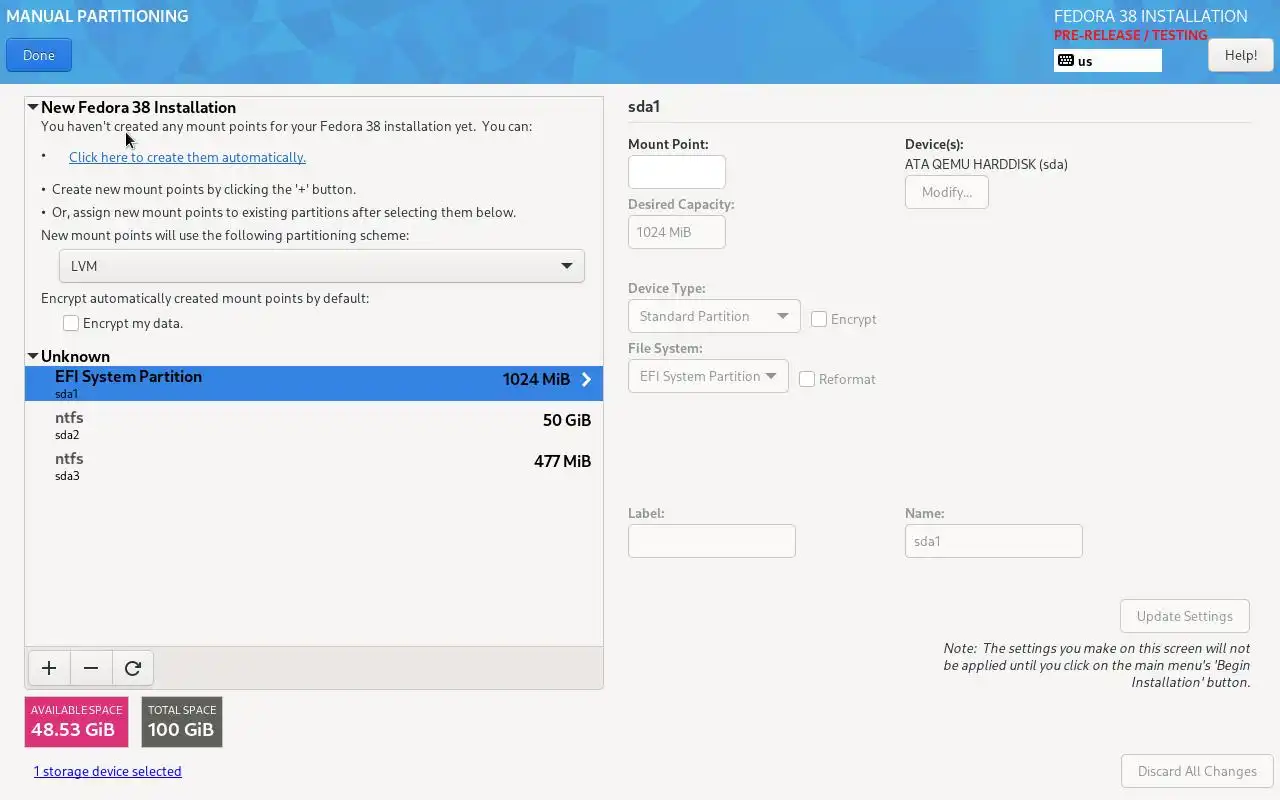Open the Help! button
This screenshot has height=800, width=1280.
[1241, 55]
